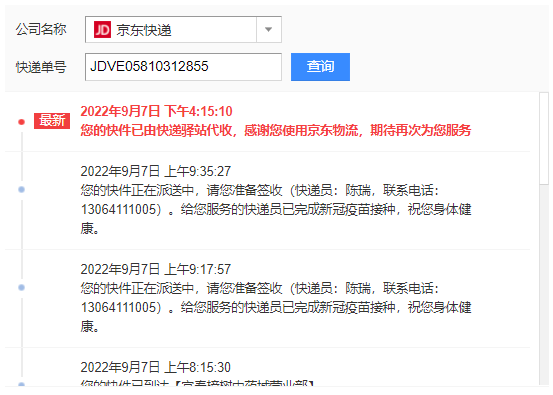Click the 上午9:17:57 timeline dot
The image size is (553, 395).
(22, 288)
